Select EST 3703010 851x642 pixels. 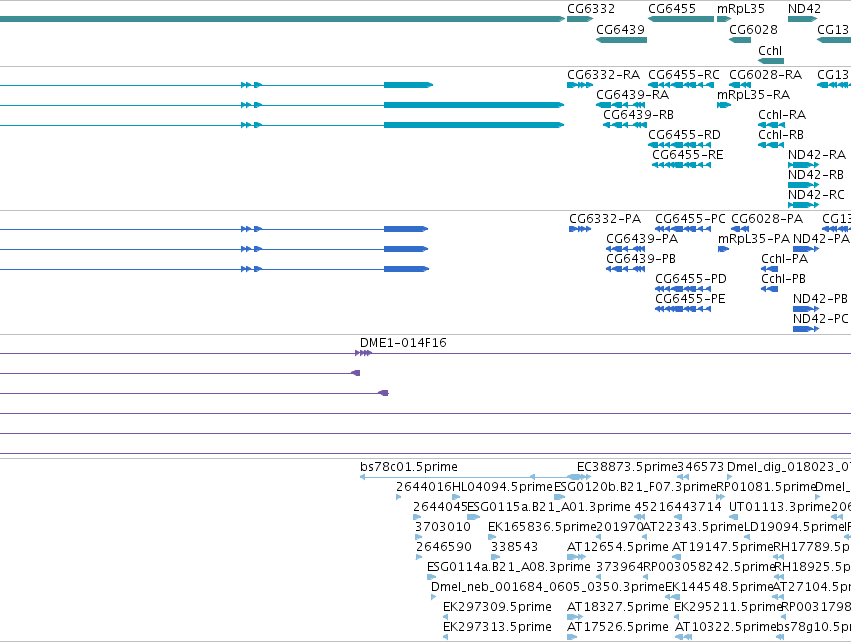(442, 527)
